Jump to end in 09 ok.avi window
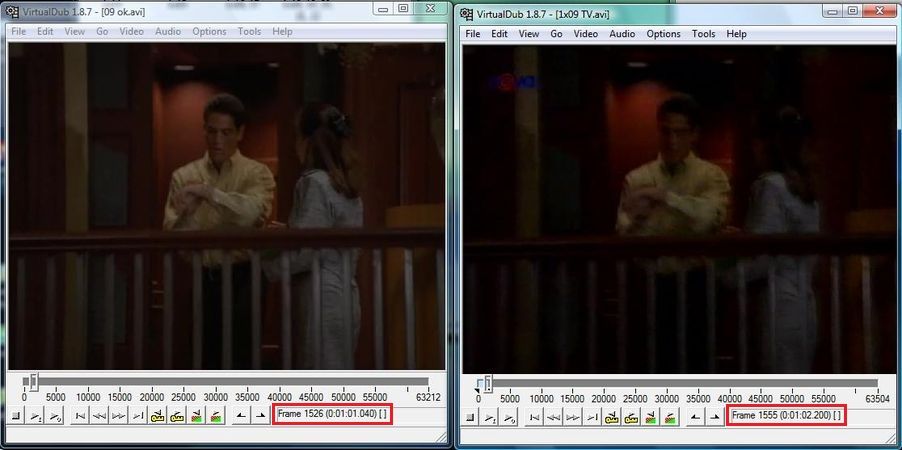 138,415
